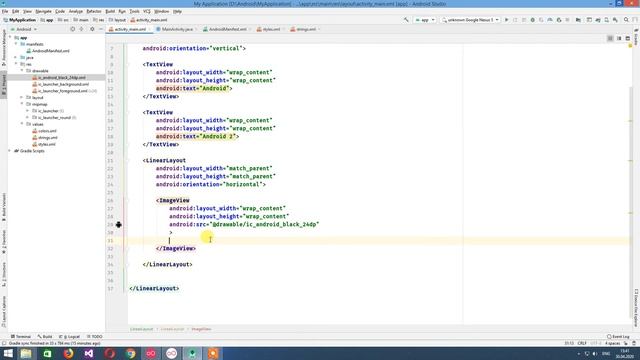The height and width of the screenshot is (360, 640).
Task: Open File Explorer from taskbar
Action: tap(26, 353)
